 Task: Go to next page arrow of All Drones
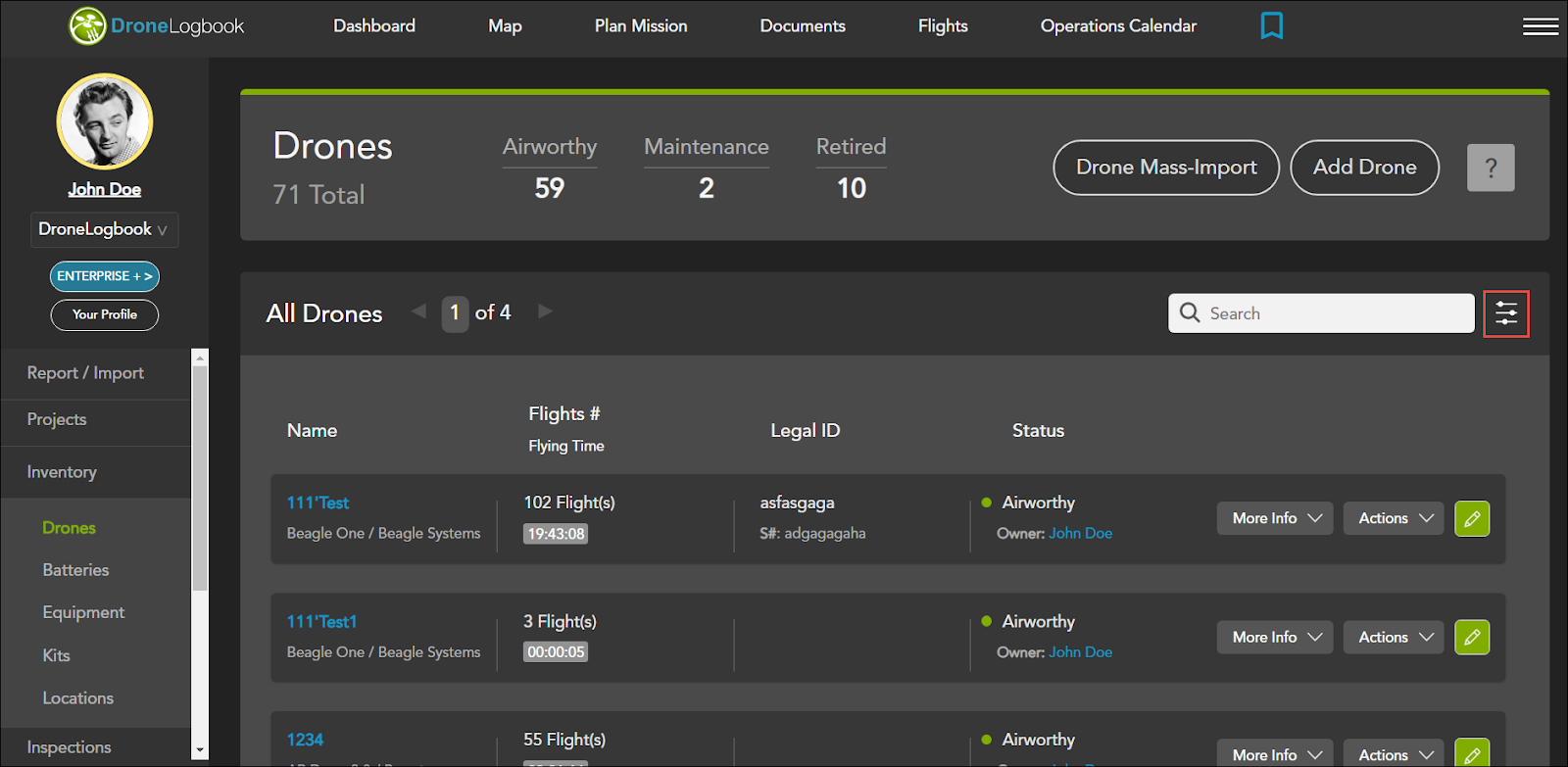point(546,312)
